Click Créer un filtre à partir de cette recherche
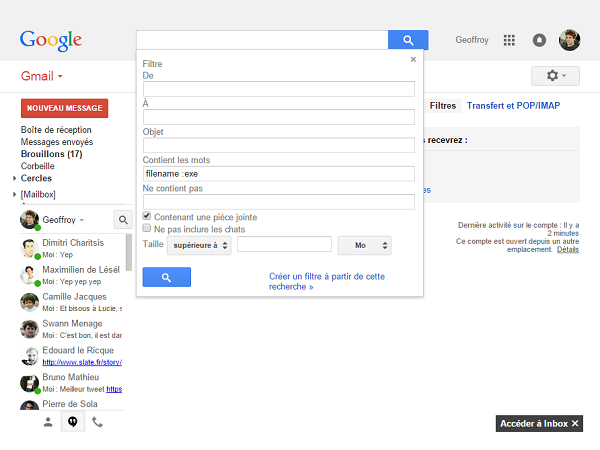This screenshot has height=450, width=600. click(327, 282)
